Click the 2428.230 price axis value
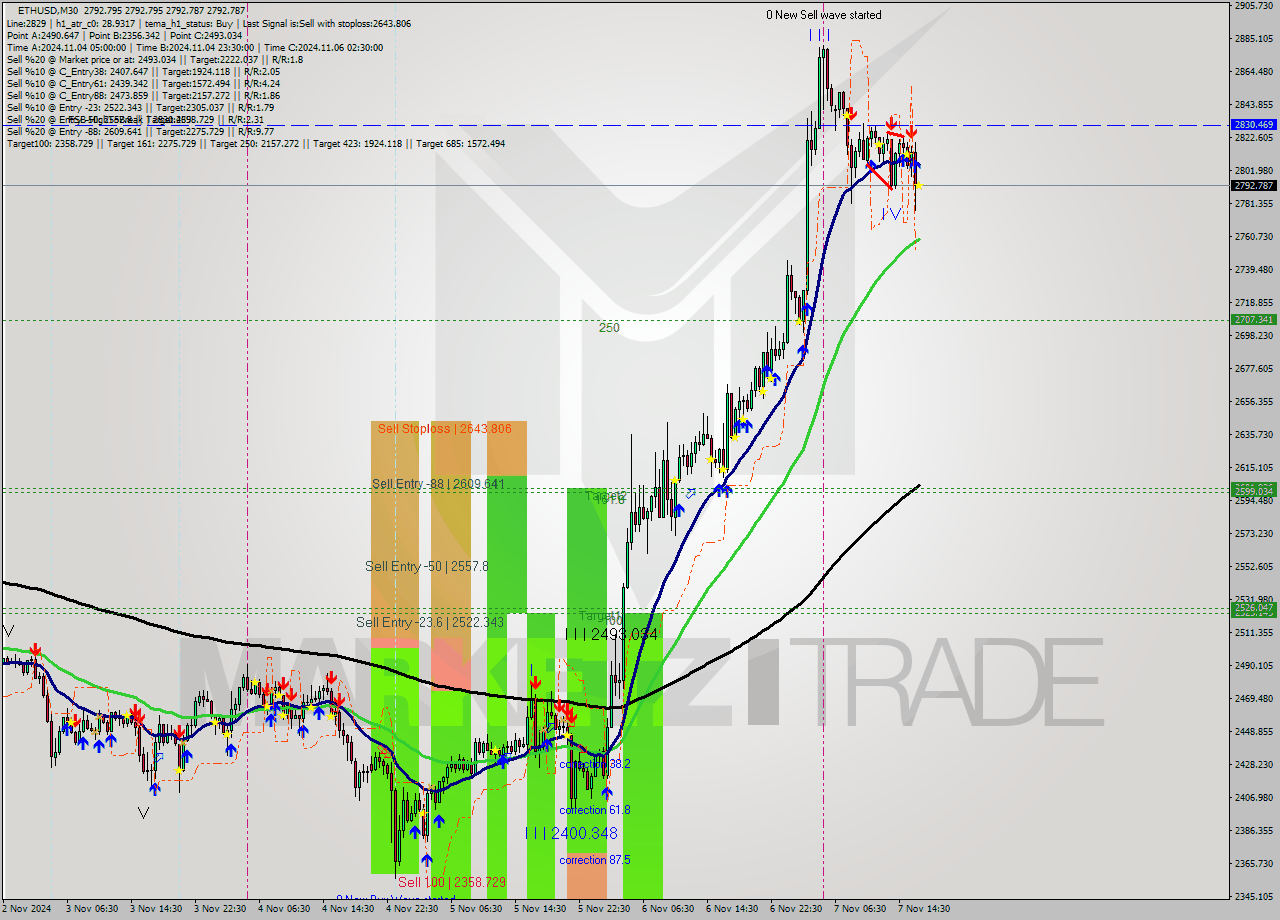 (x=1254, y=764)
